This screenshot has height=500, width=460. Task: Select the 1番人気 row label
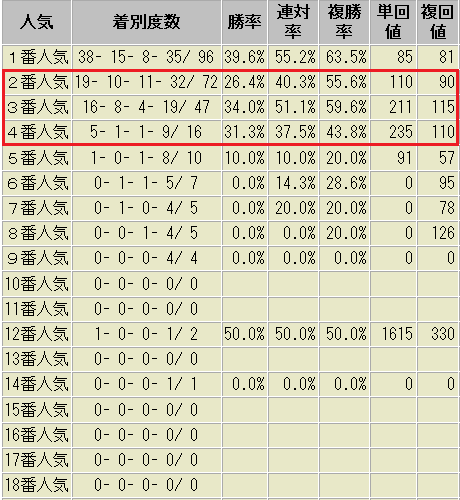click(37, 57)
